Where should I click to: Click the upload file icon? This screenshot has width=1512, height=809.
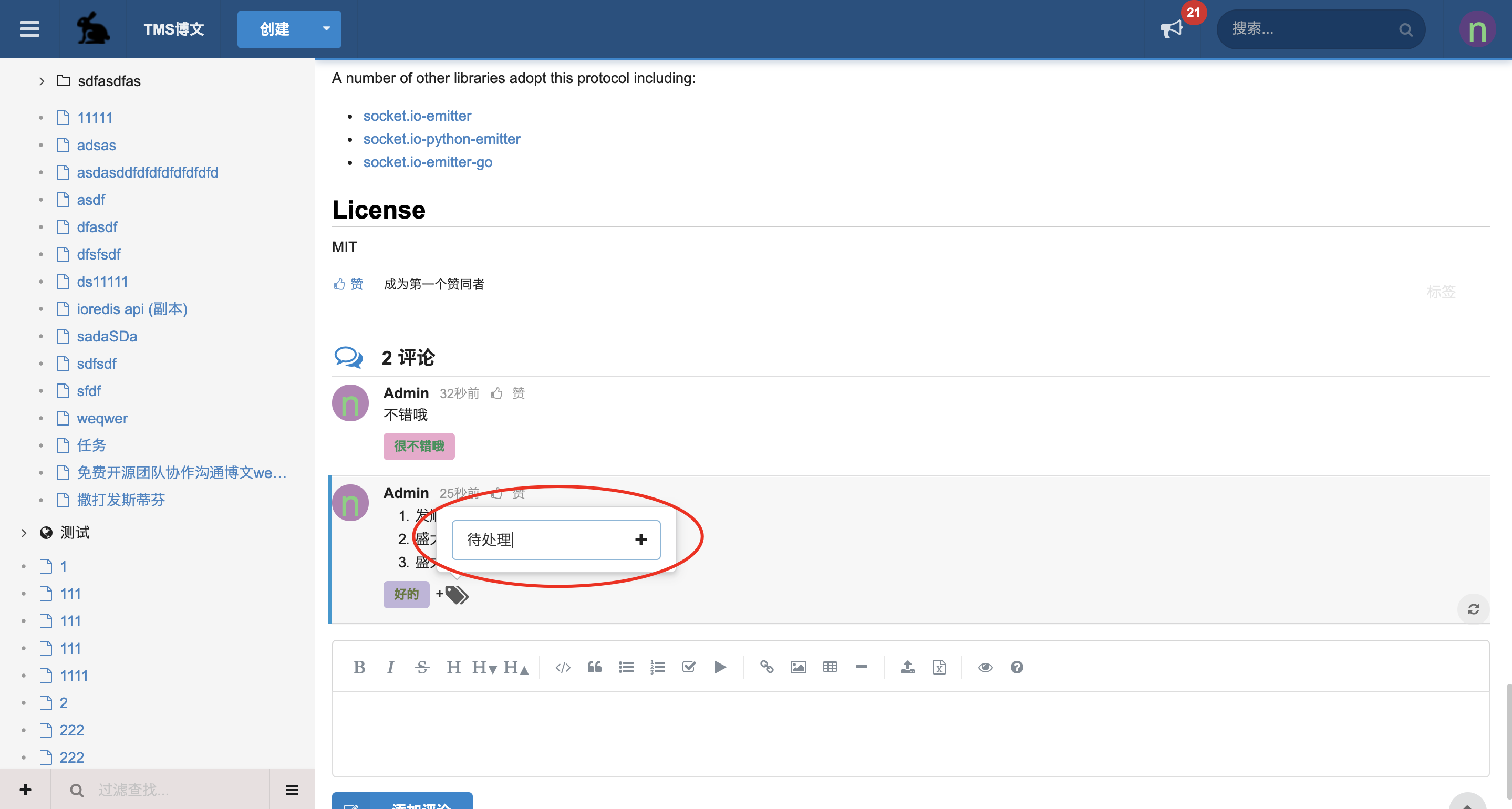coord(907,667)
